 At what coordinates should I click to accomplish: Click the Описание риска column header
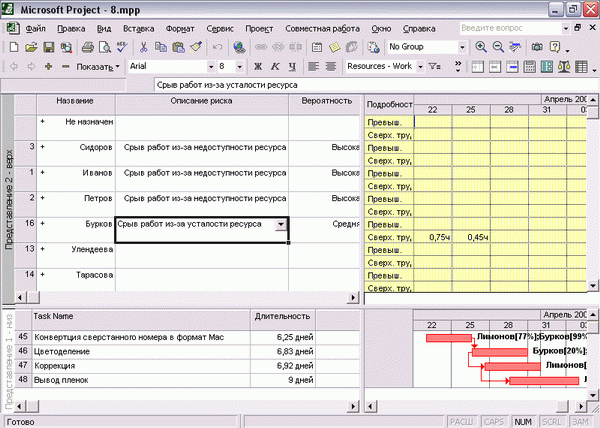202,105
